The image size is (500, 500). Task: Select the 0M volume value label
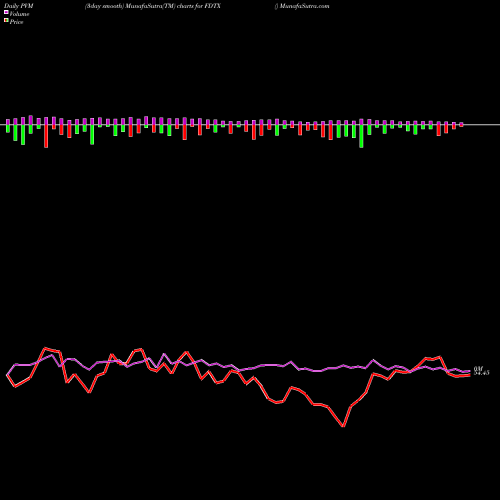click(478, 369)
